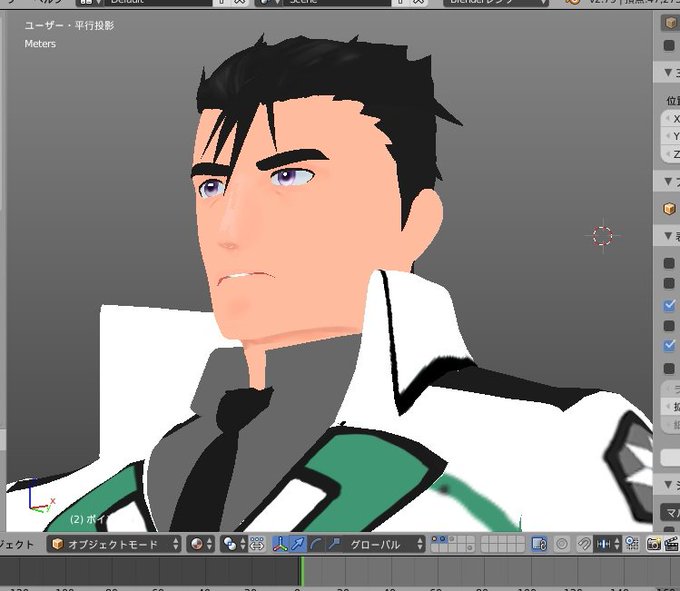Toggle scene layer 1 button

[x=435, y=539]
